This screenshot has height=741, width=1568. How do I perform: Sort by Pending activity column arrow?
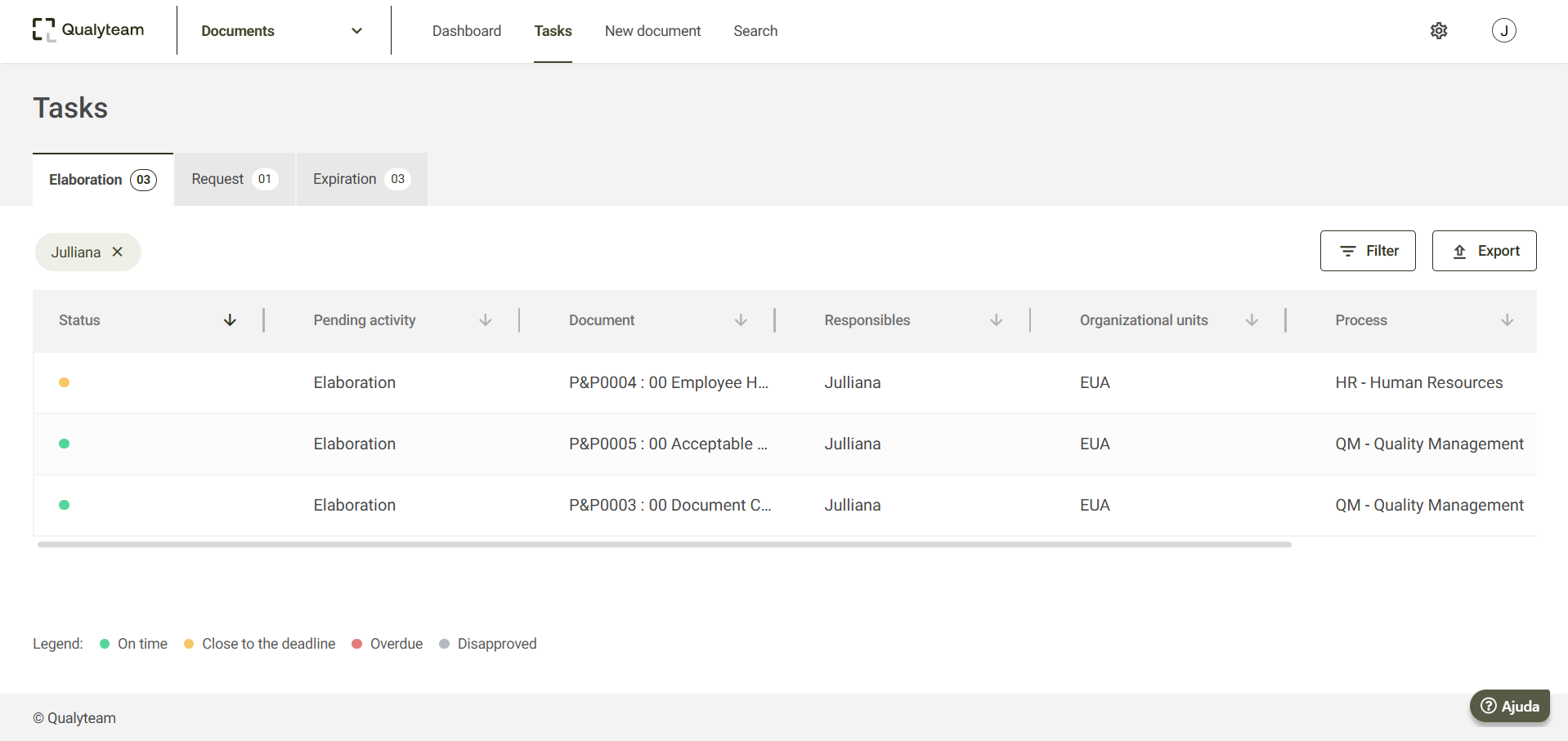point(486,320)
